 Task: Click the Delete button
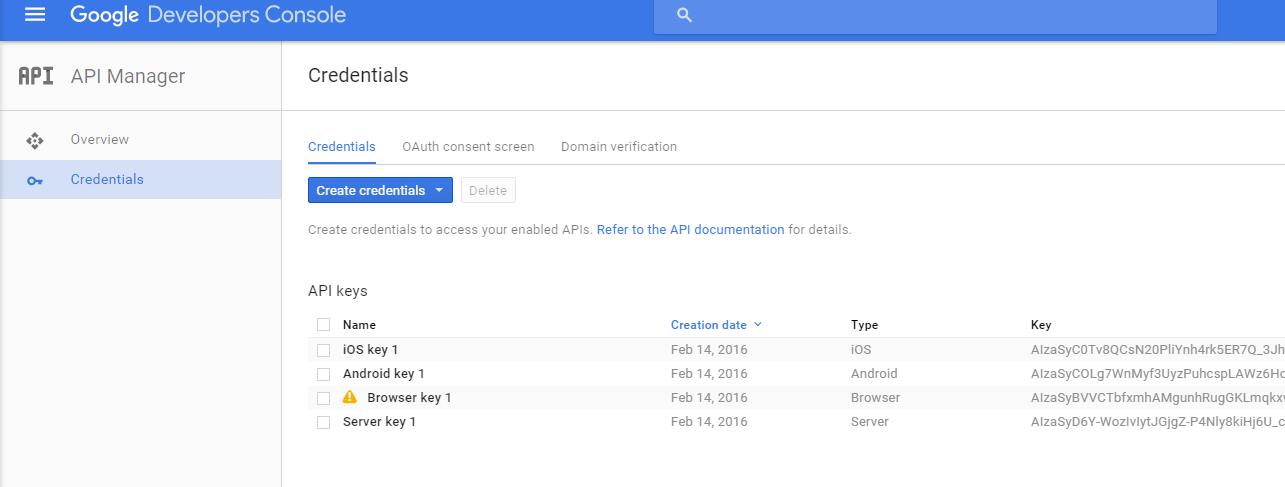click(488, 190)
